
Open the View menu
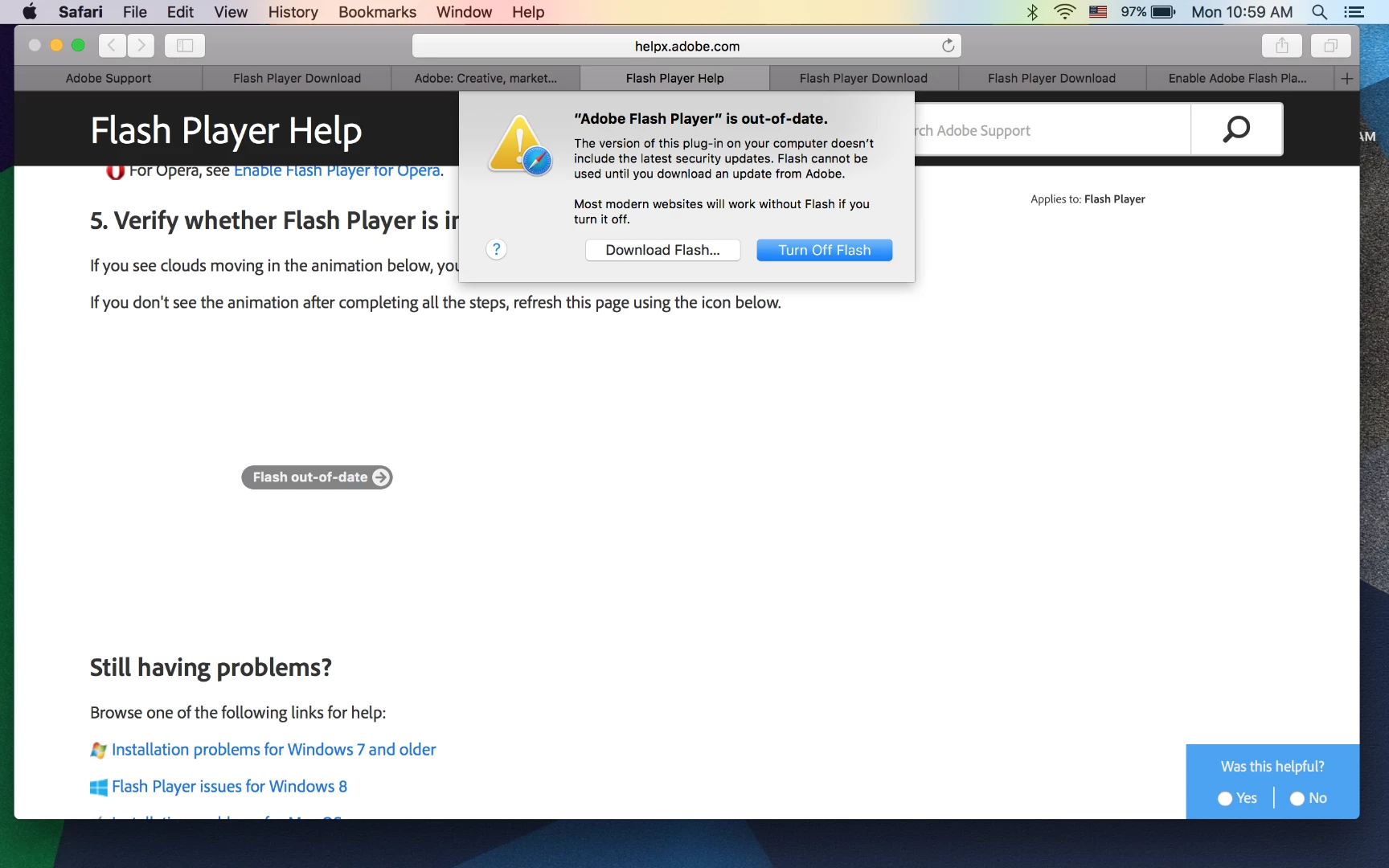(231, 12)
